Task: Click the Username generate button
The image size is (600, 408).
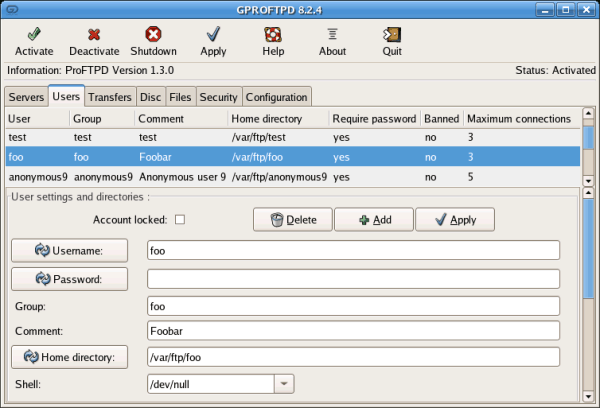Action: tap(70, 250)
